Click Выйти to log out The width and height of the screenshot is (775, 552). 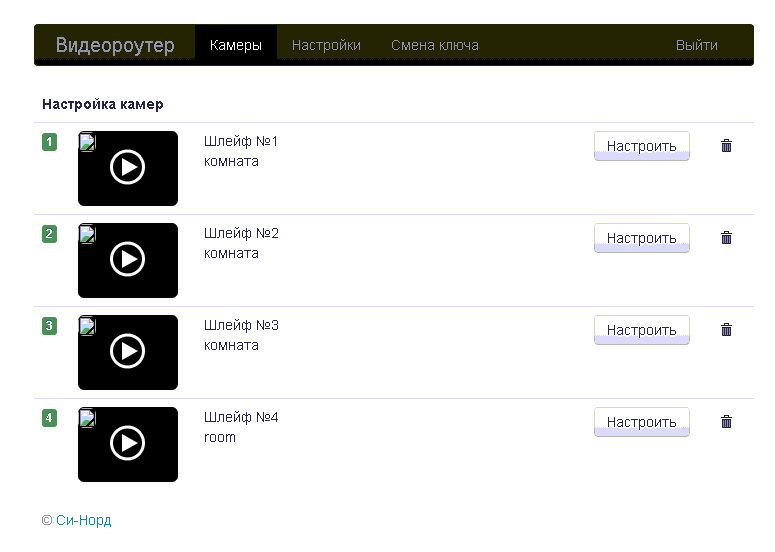pos(696,45)
